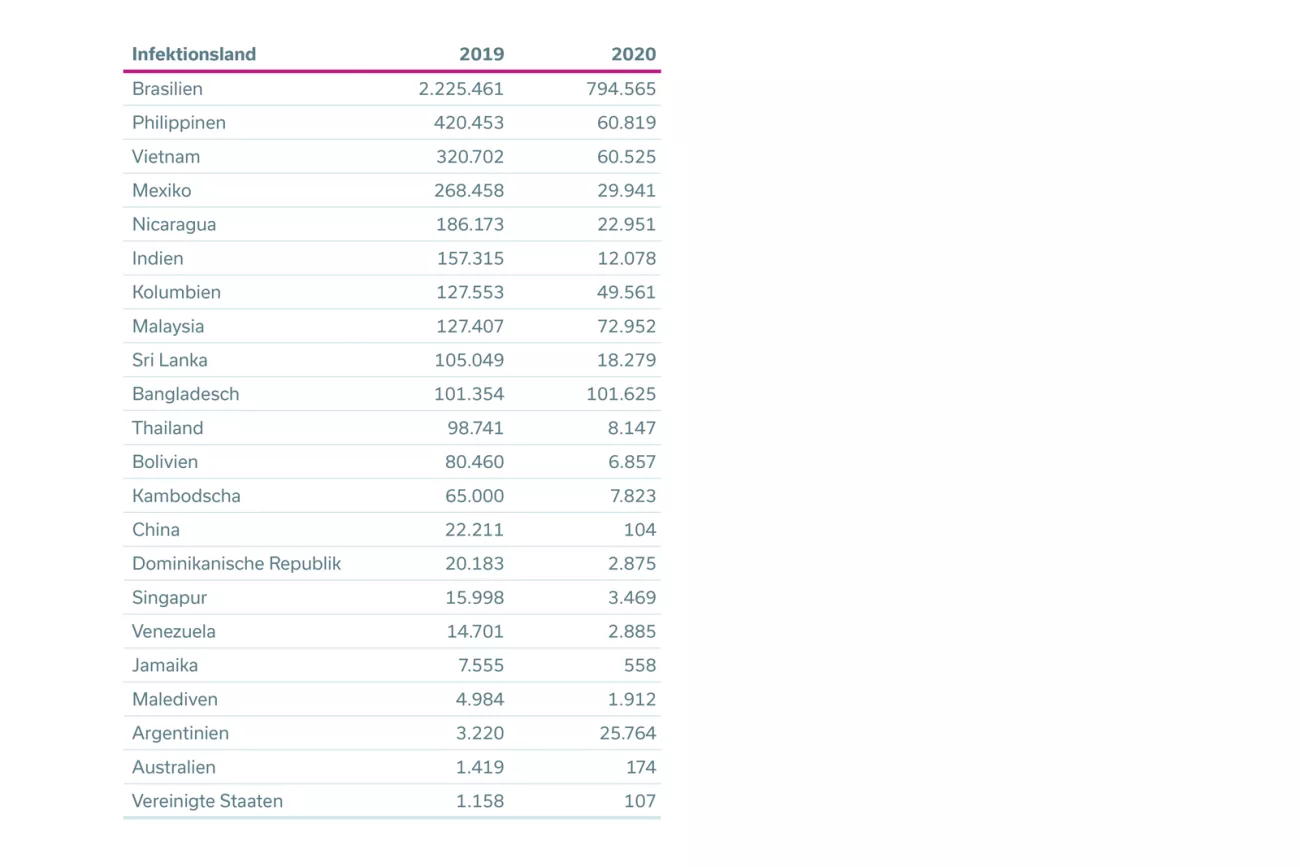1300x867 pixels.
Task: Select the Philippinen row label
Action: pos(179,122)
